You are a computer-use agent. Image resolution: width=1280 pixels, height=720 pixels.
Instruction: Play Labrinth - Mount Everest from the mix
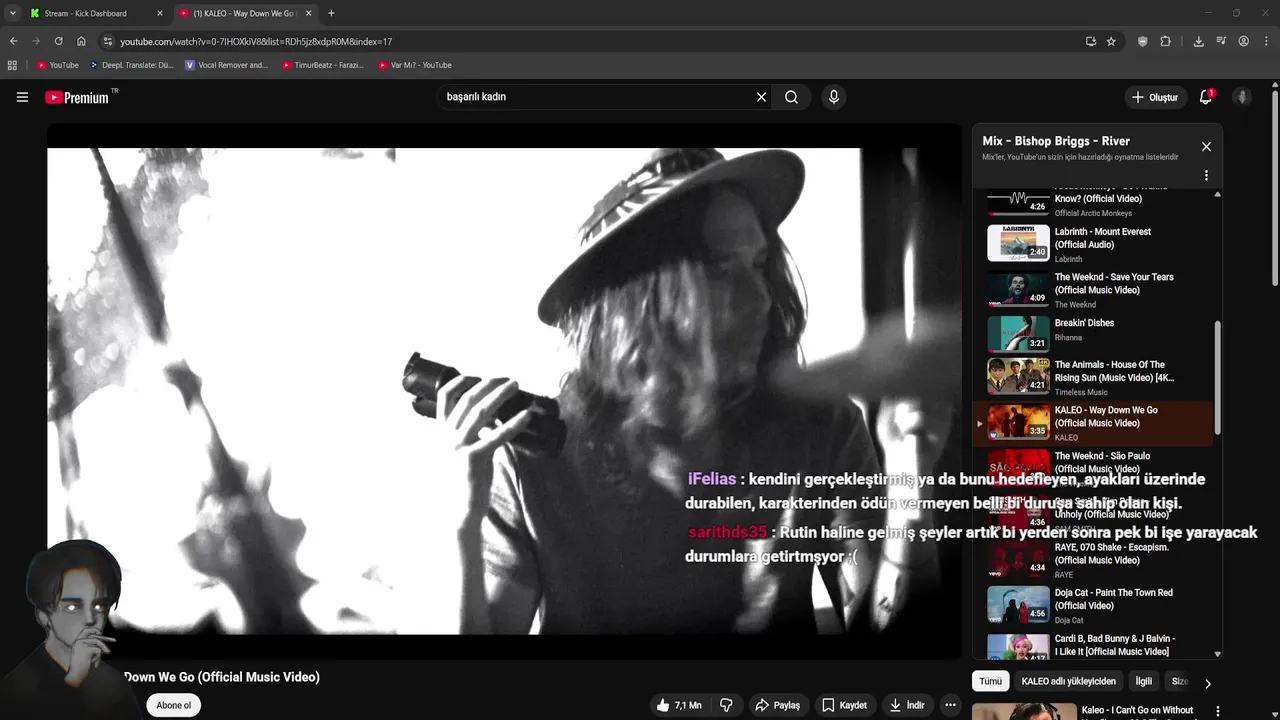click(x=1094, y=243)
